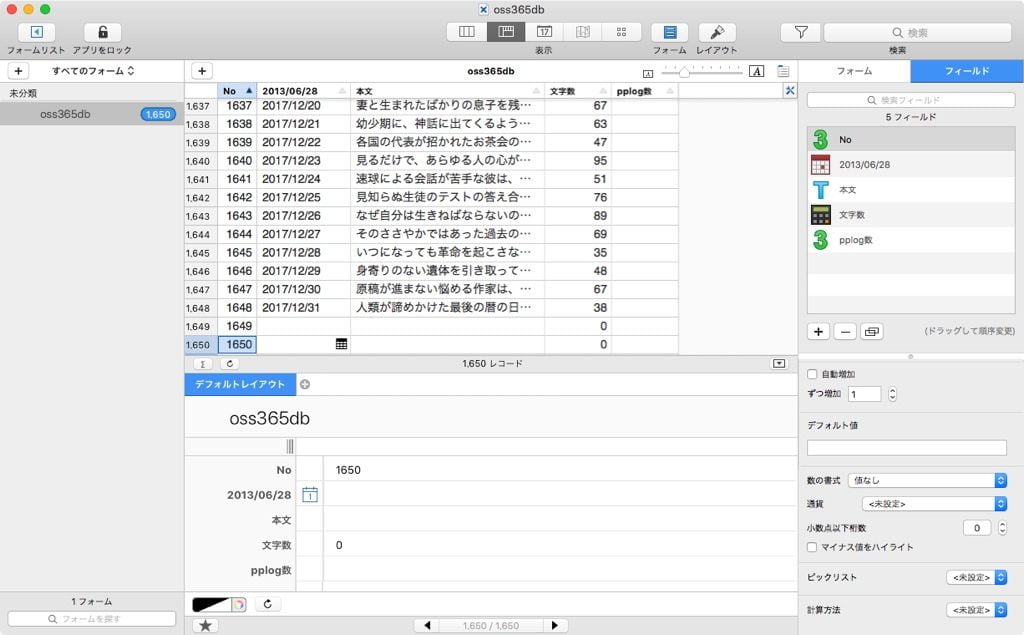1024x635 pixels.
Task: Open the pick list dropdown
Action: (976, 578)
